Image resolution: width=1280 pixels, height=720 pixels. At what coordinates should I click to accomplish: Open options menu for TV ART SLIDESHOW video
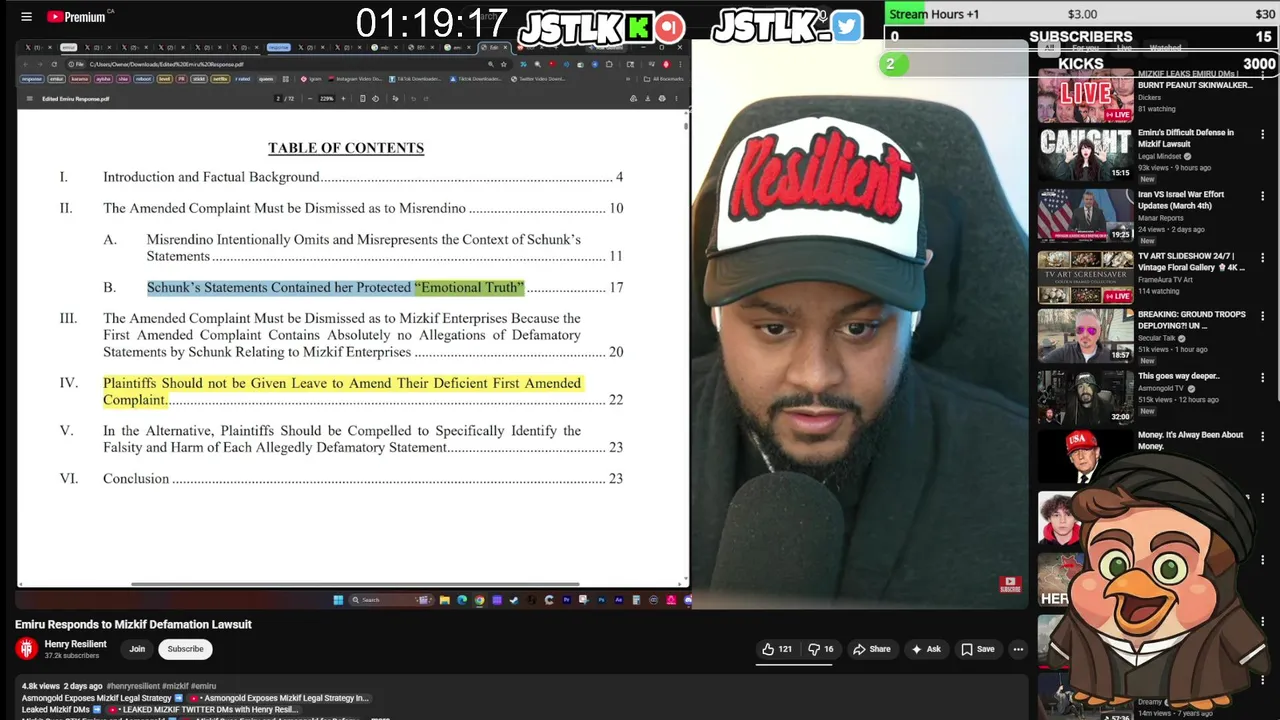click(x=1263, y=257)
